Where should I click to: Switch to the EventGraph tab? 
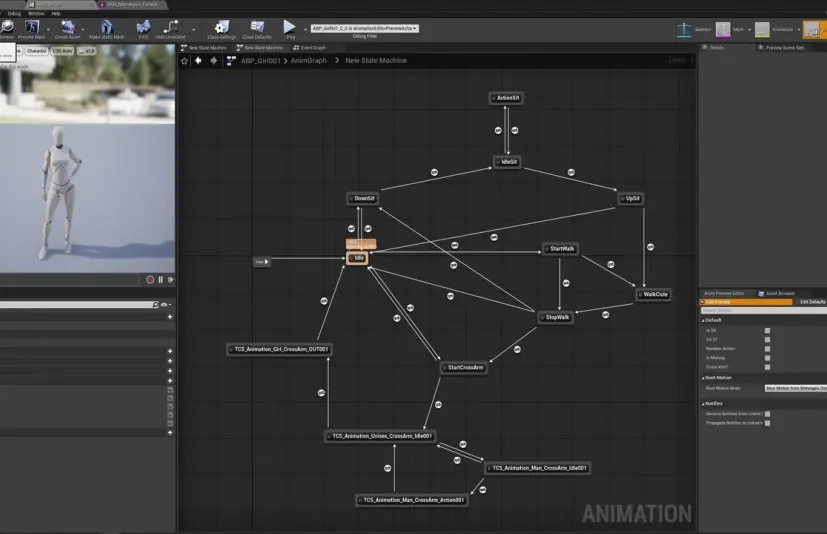[310, 47]
